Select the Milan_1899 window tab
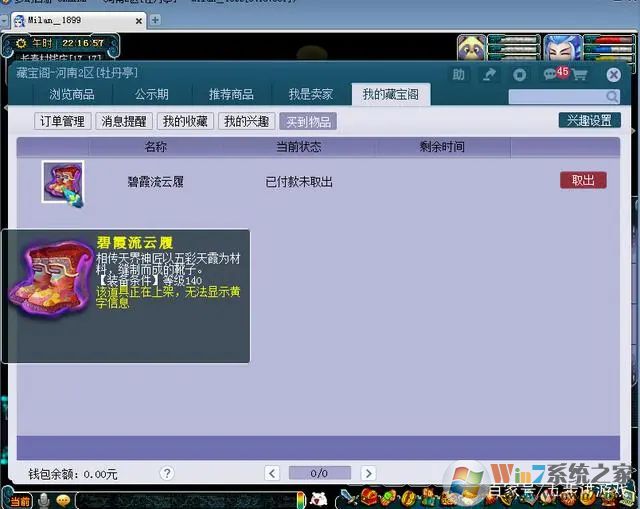This screenshot has height=509, width=640. [x=78, y=20]
